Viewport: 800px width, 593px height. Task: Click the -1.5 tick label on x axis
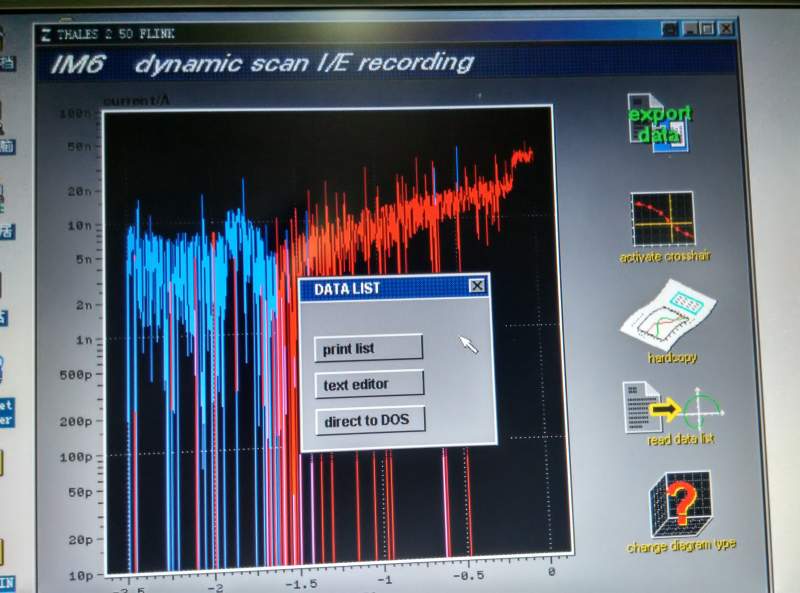pos(301,584)
